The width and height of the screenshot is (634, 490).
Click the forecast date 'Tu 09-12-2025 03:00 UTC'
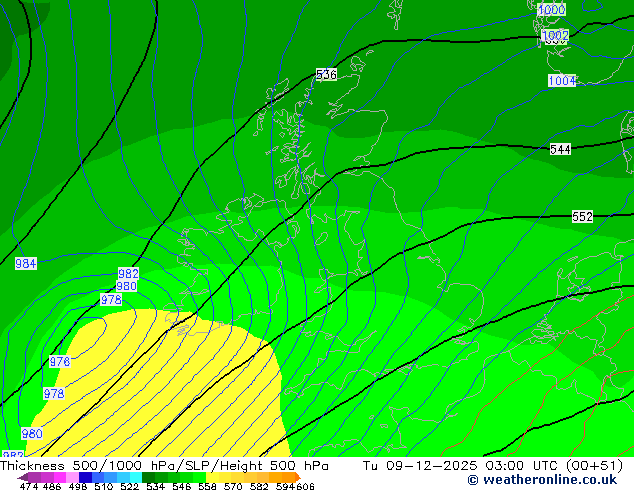click(x=461, y=466)
